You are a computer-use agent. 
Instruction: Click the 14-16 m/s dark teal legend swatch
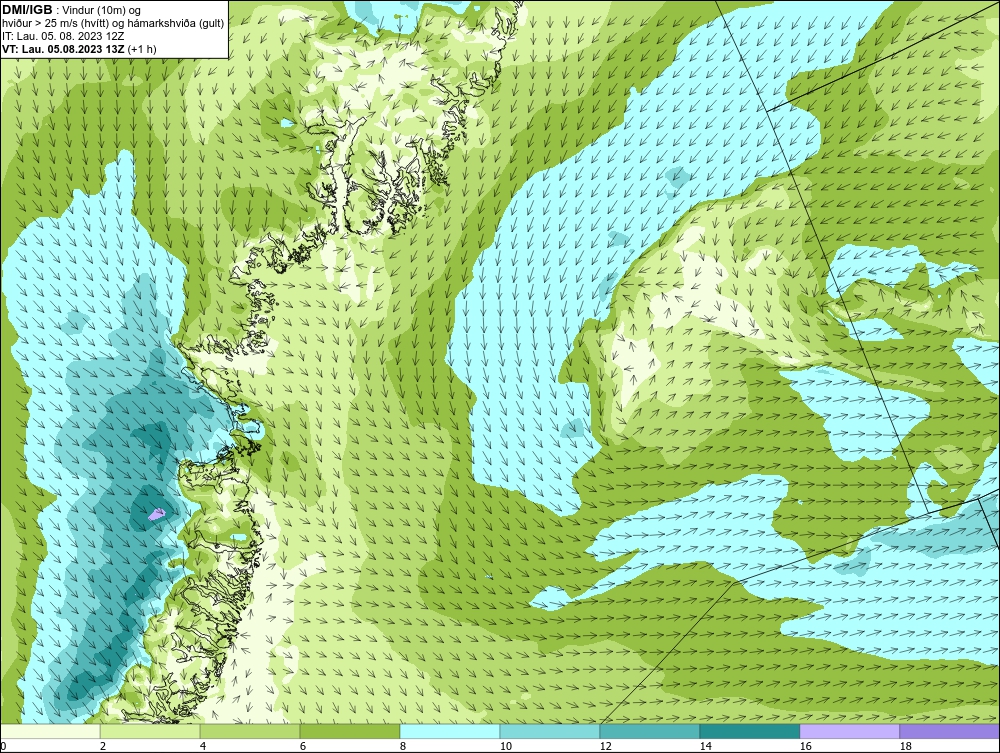749,731
